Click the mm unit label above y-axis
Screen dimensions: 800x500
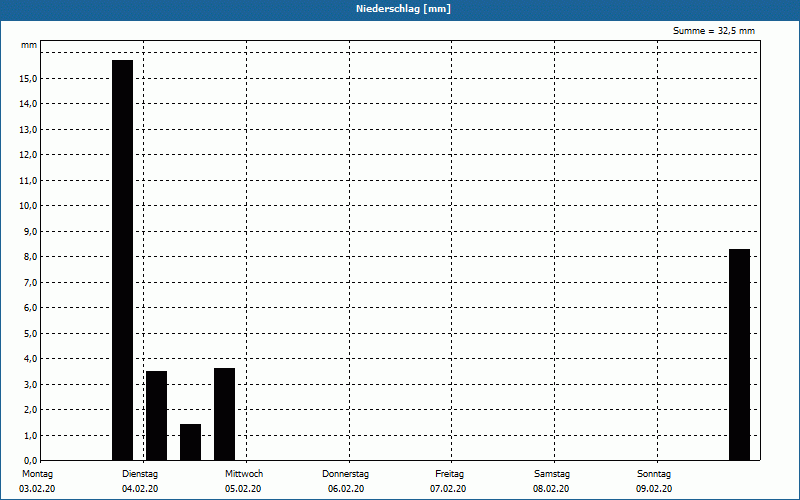click(x=29, y=46)
